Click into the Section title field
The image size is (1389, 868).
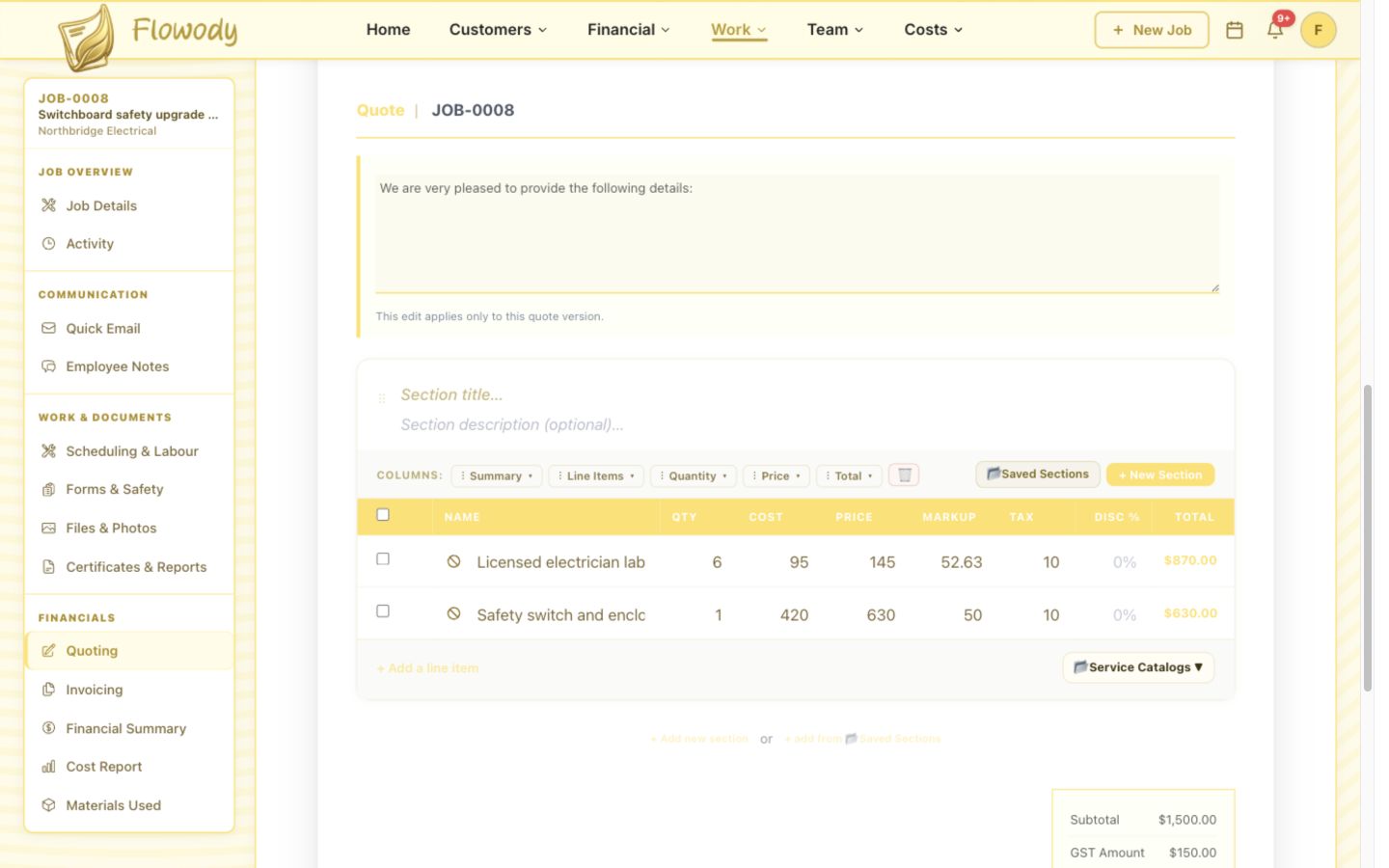pyautogui.click(x=808, y=394)
